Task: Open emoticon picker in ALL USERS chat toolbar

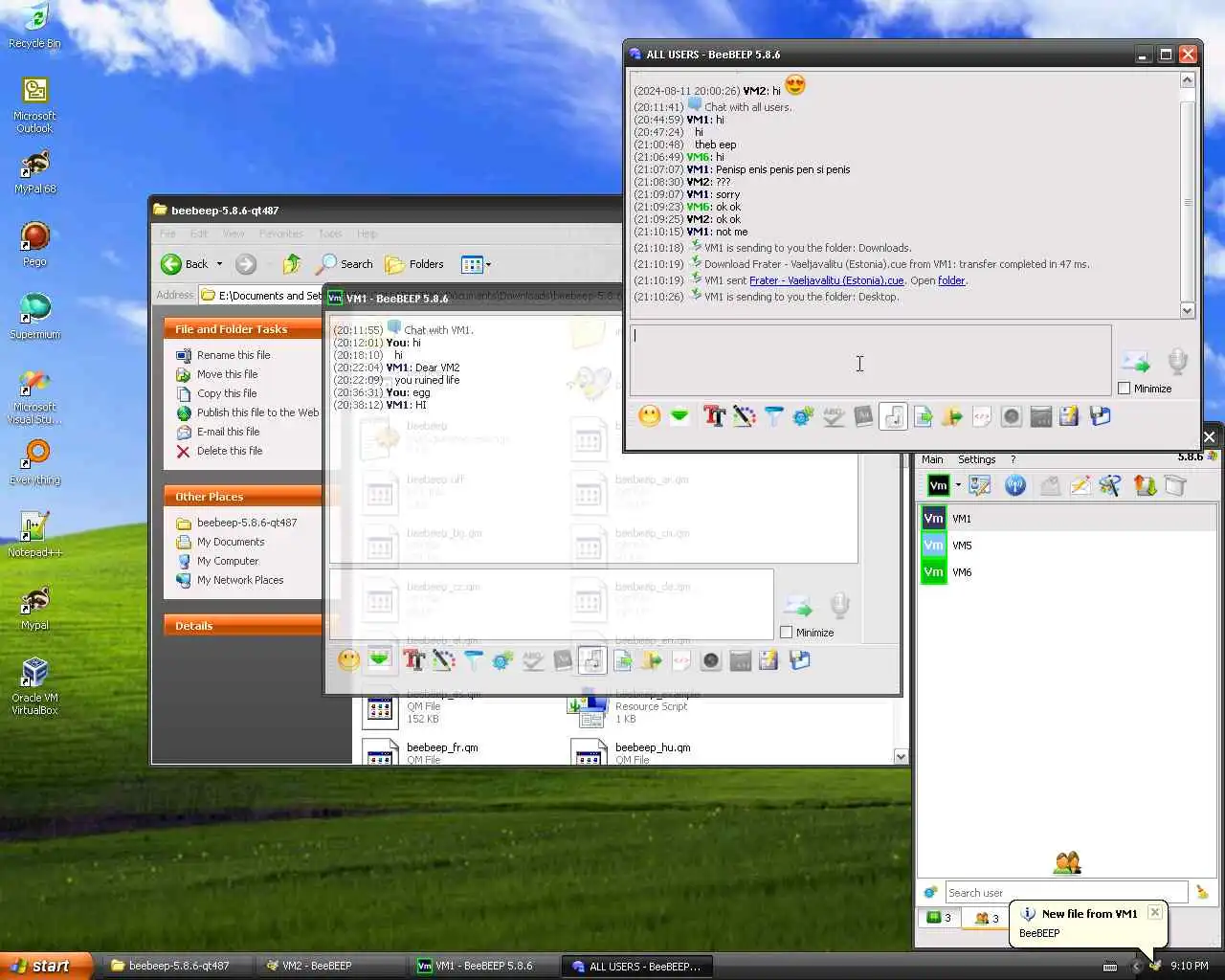Action: tap(650, 415)
